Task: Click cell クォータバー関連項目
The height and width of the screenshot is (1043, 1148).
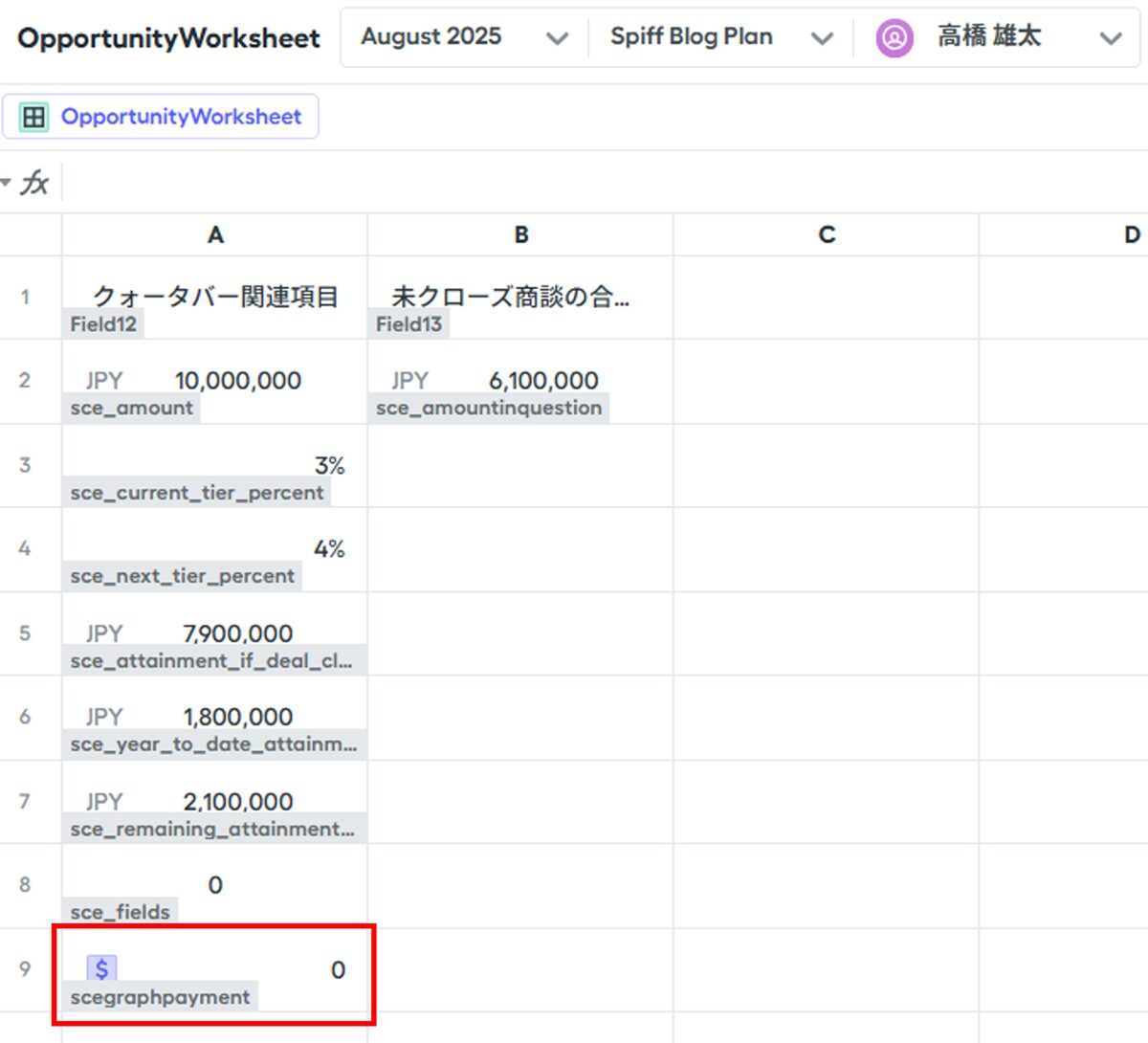Action: (x=215, y=297)
